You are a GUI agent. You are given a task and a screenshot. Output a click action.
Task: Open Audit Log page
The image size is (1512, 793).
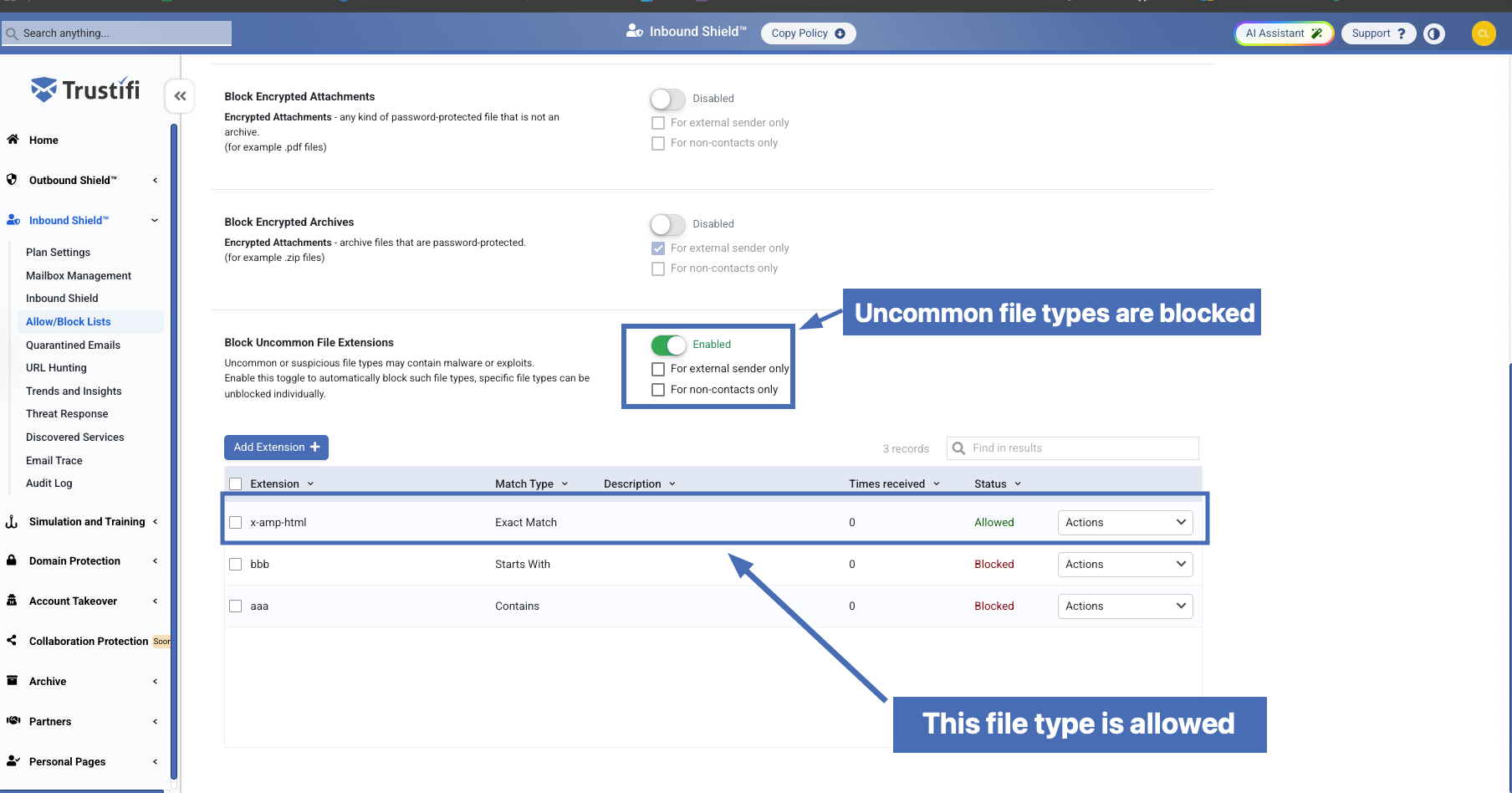click(49, 483)
